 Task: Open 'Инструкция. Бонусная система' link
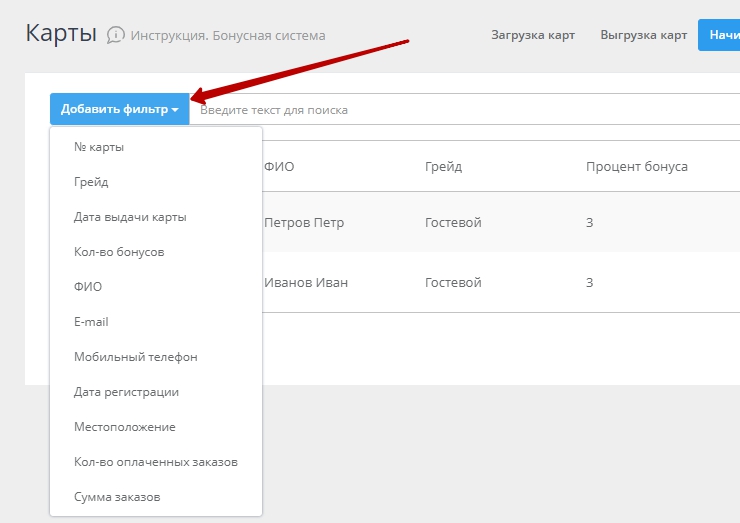pyautogui.click(x=228, y=36)
